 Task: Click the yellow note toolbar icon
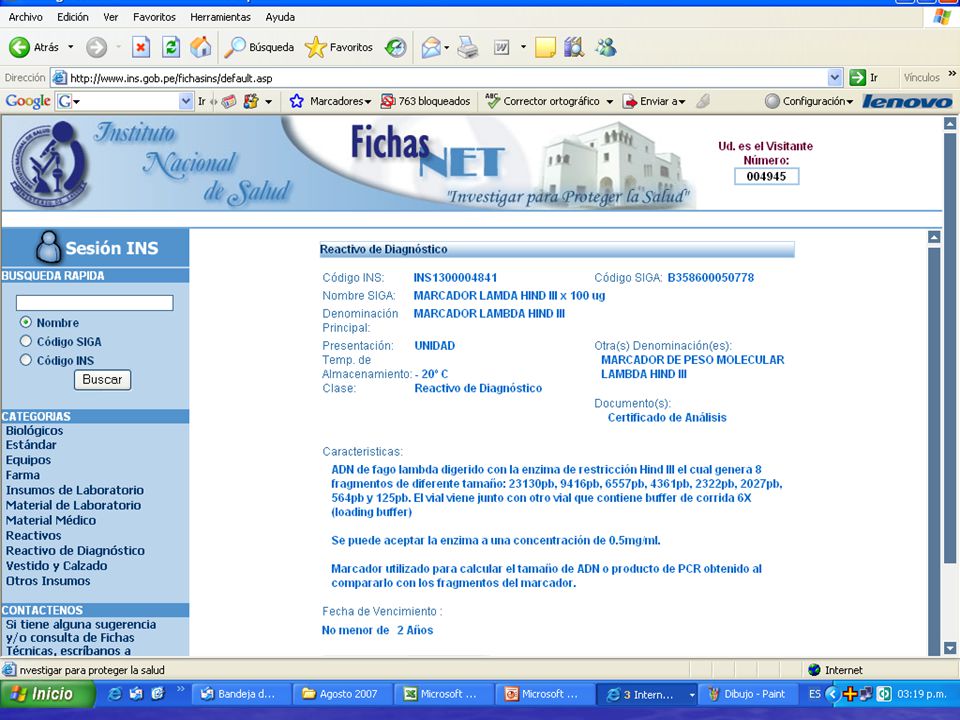[545, 47]
